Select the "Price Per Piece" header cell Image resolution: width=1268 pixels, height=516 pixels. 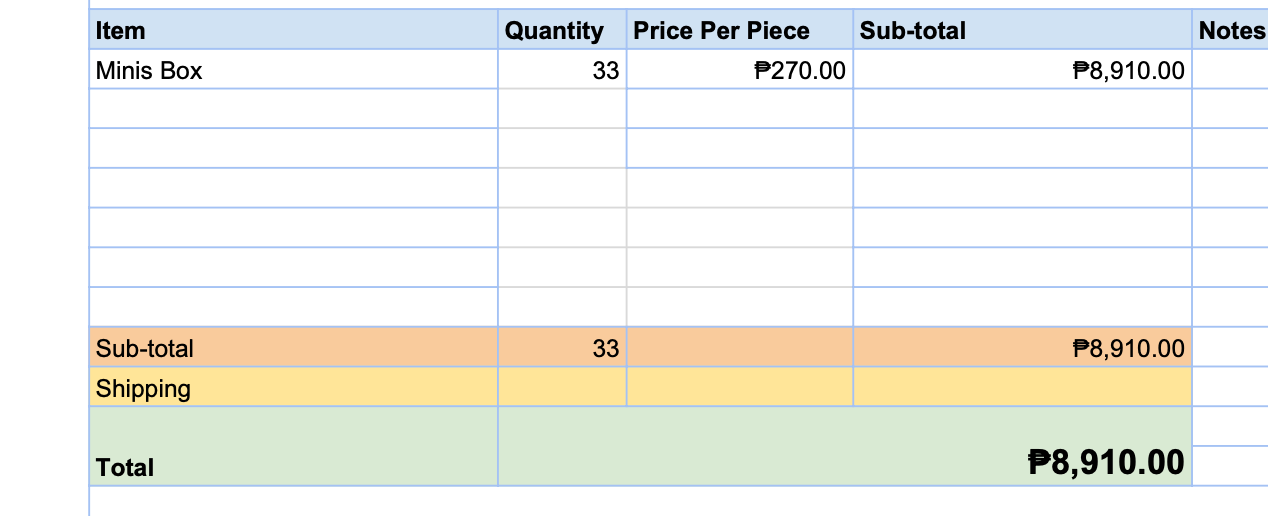pyautogui.click(x=739, y=30)
